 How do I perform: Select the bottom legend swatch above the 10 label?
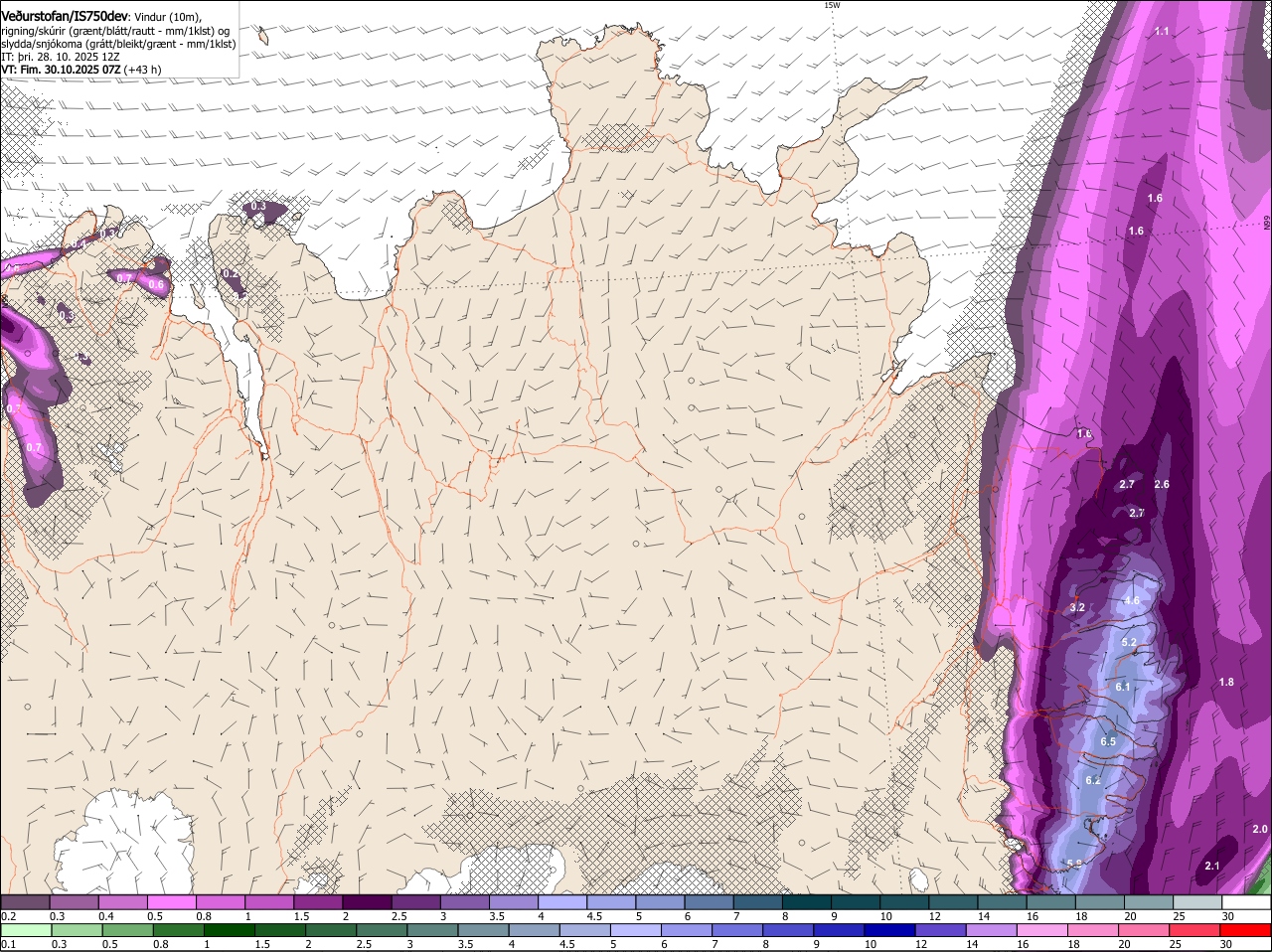point(890,930)
